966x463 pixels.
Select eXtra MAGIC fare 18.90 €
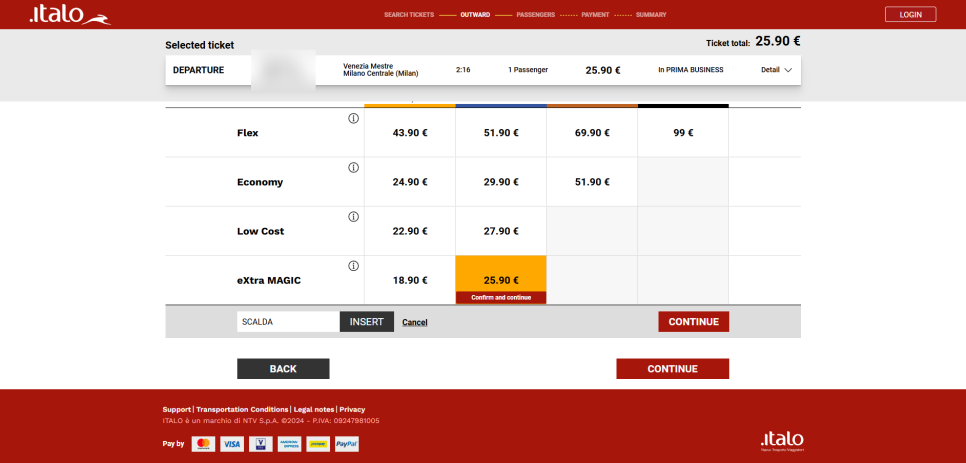coord(410,280)
